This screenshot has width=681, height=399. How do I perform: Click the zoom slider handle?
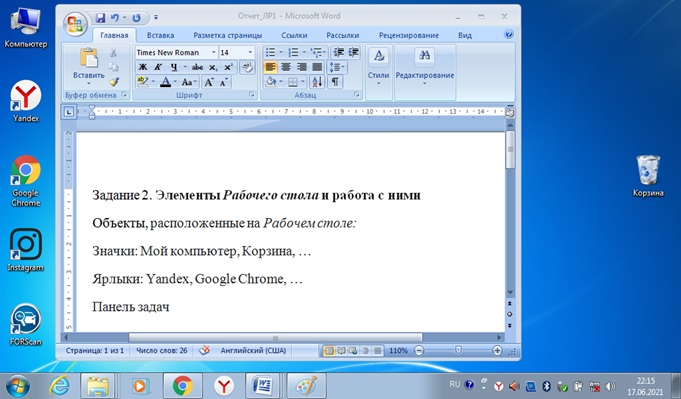click(x=458, y=350)
